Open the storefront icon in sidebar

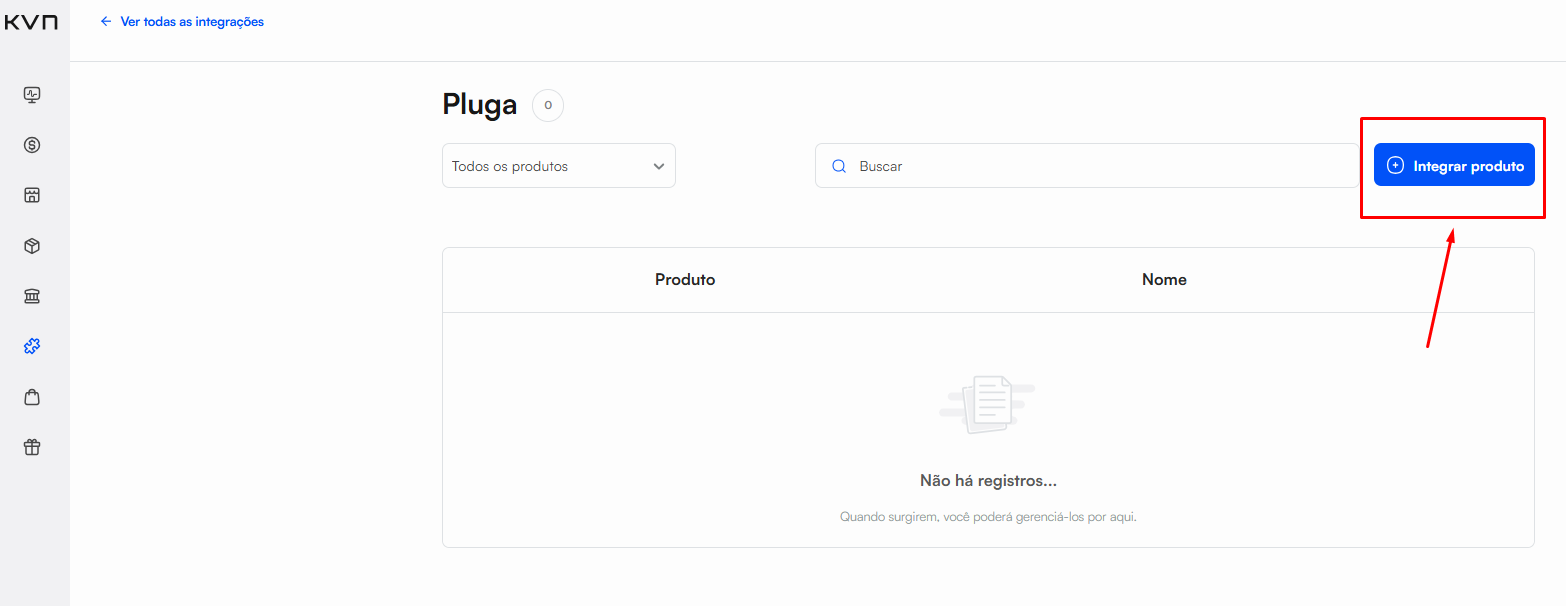point(32,195)
